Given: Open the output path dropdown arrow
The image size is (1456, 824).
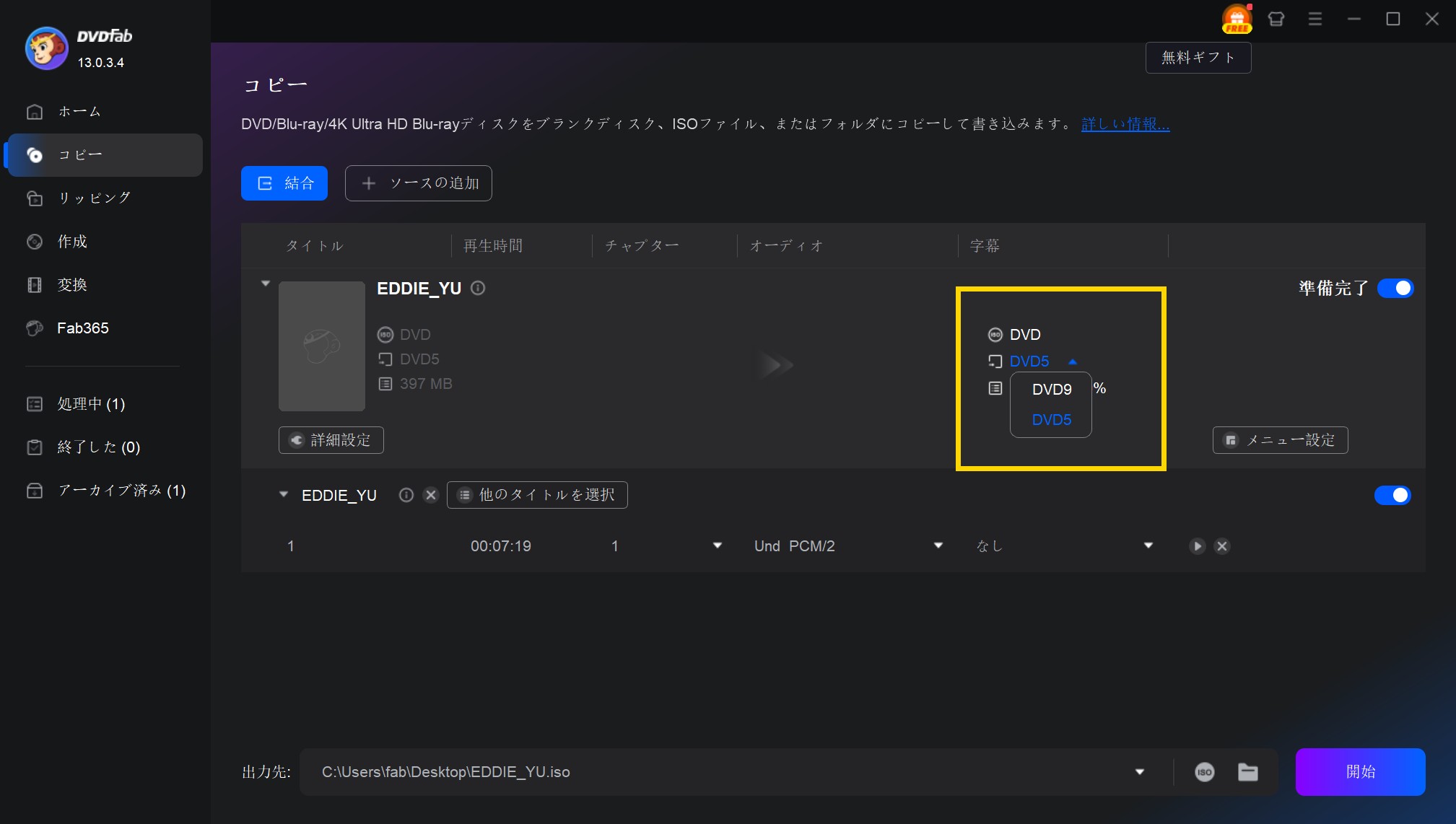Looking at the screenshot, I should click(1140, 772).
